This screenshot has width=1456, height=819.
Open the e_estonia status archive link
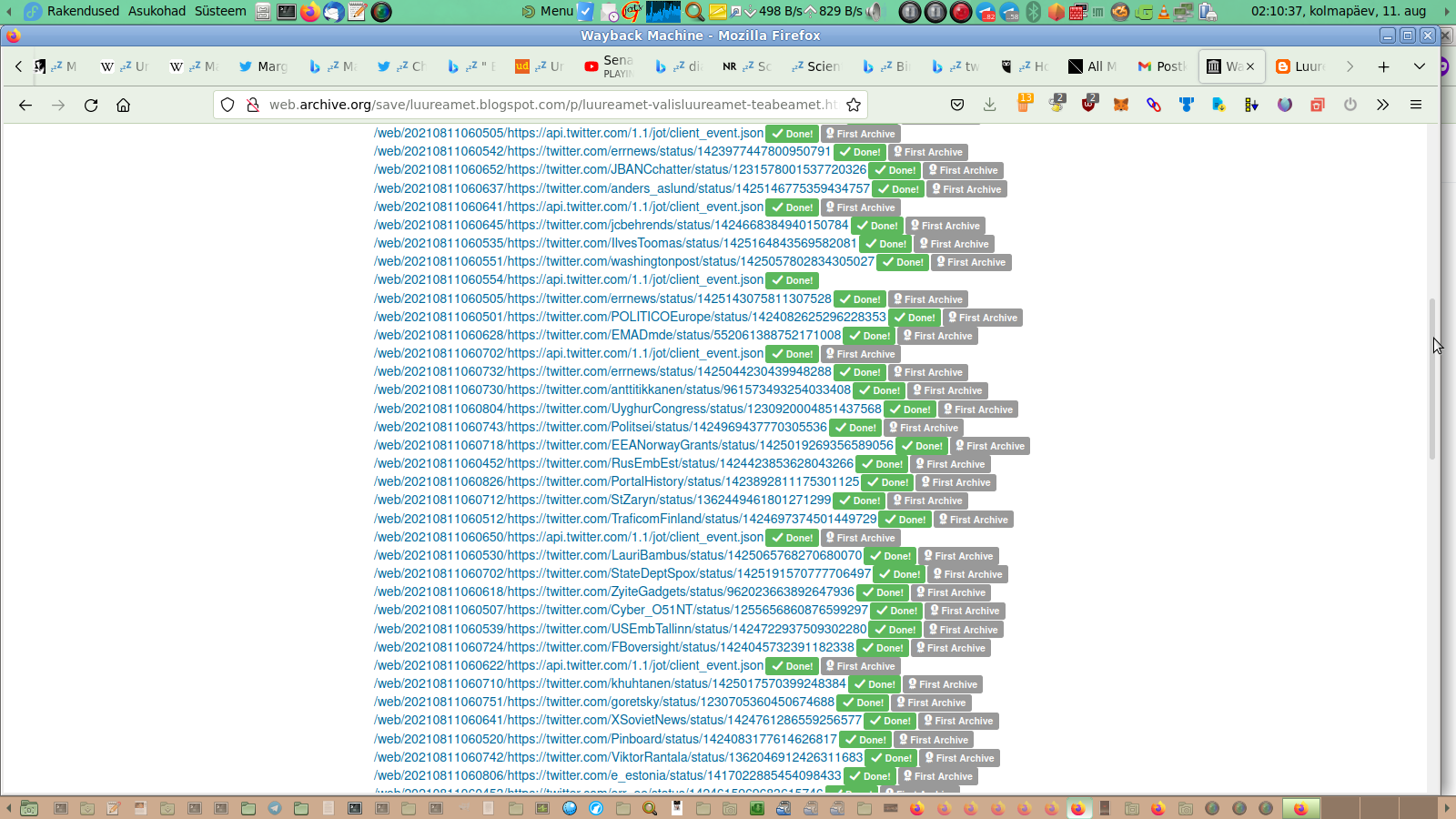[x=608, y=776]
